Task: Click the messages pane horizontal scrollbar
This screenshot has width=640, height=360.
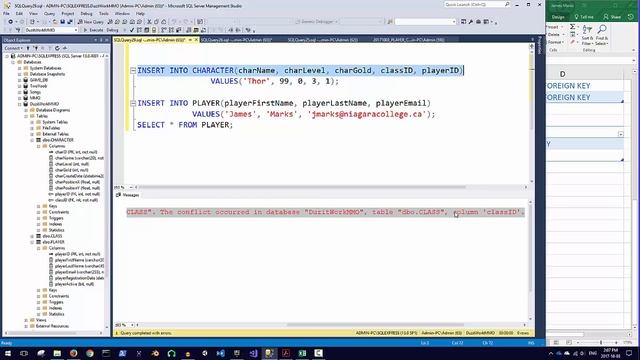Action: tap(375, 325)
